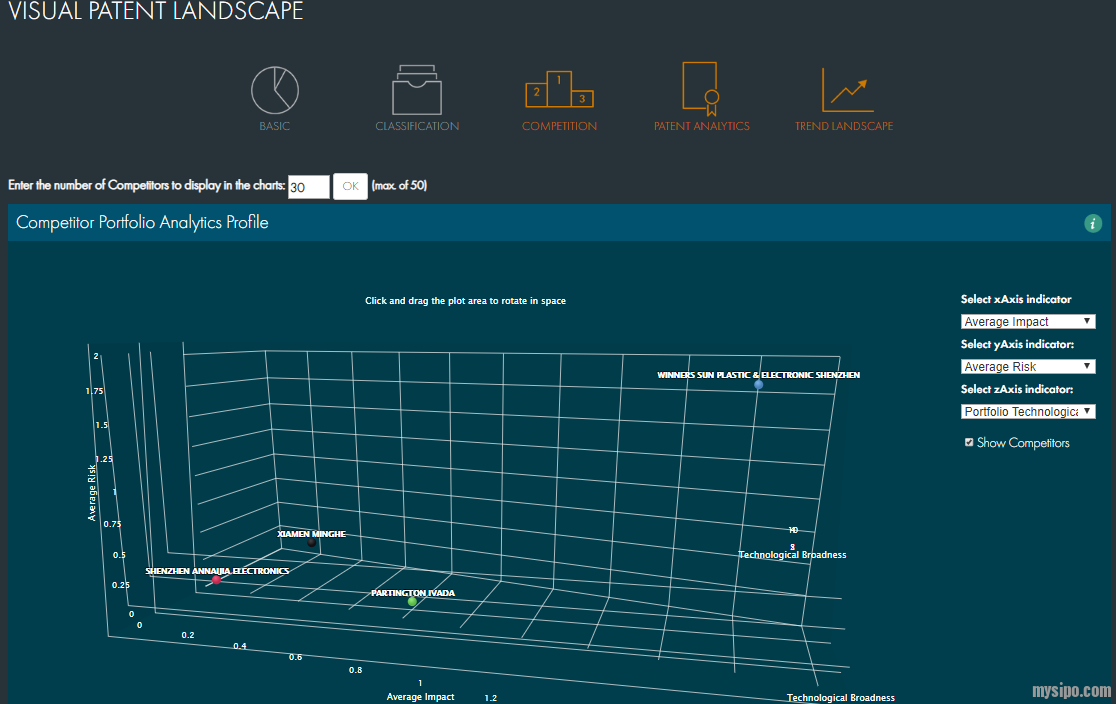1116x704 pixels.
Task: Click the red Shenzhen Annaijia Electronics point
Action: 216,580
